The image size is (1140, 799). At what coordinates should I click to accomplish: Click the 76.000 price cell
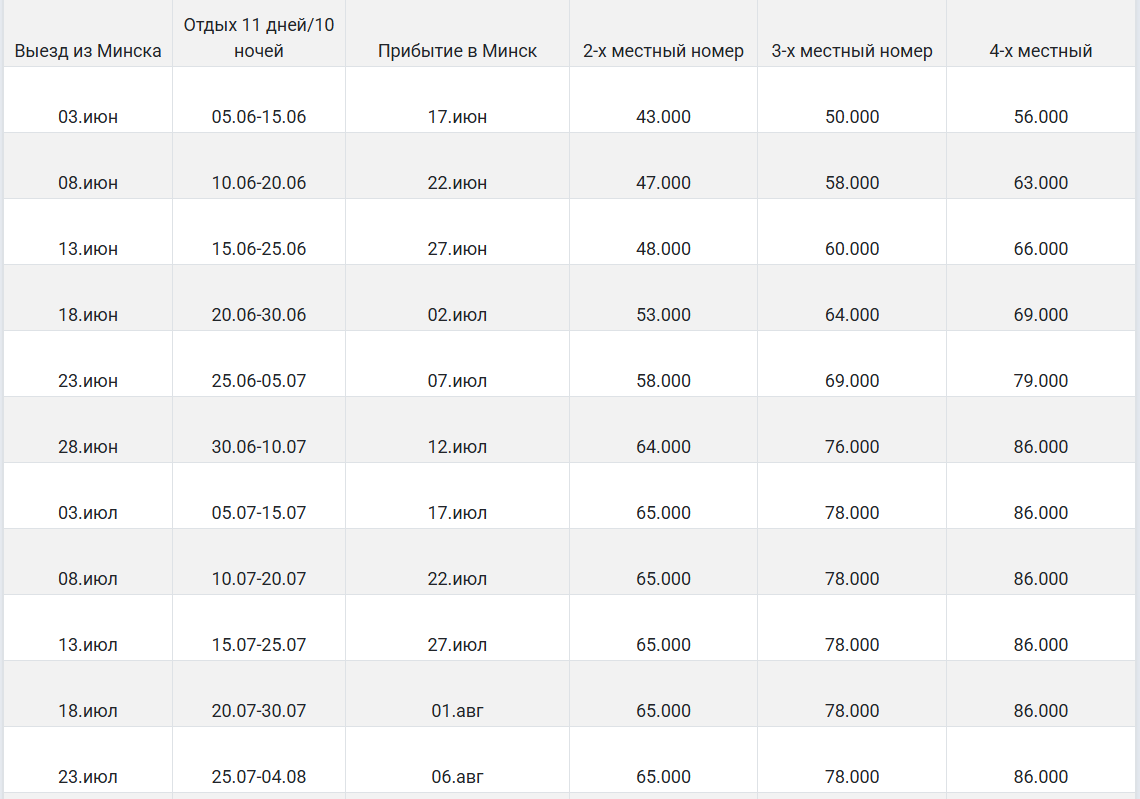coord(851,447)
